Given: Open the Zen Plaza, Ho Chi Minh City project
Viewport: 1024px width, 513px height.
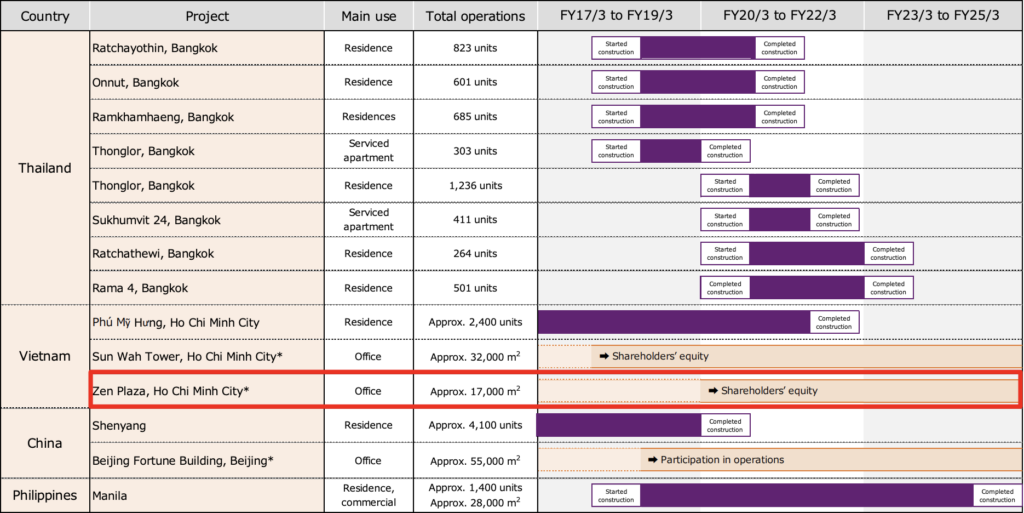Looking at the screenshot, I should 170,391.
